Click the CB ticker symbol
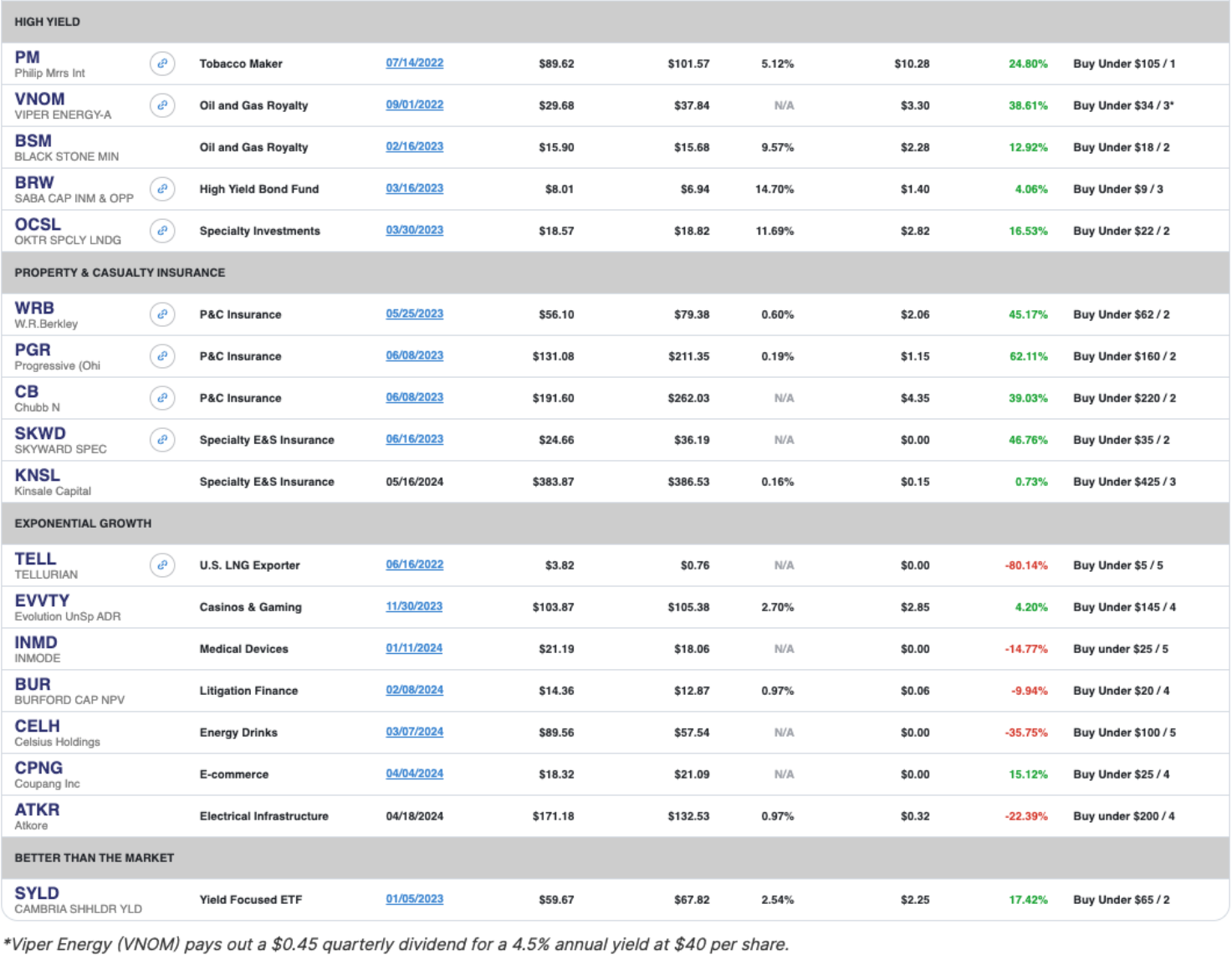The image size is (1232, 960). (x=27, y=391)
